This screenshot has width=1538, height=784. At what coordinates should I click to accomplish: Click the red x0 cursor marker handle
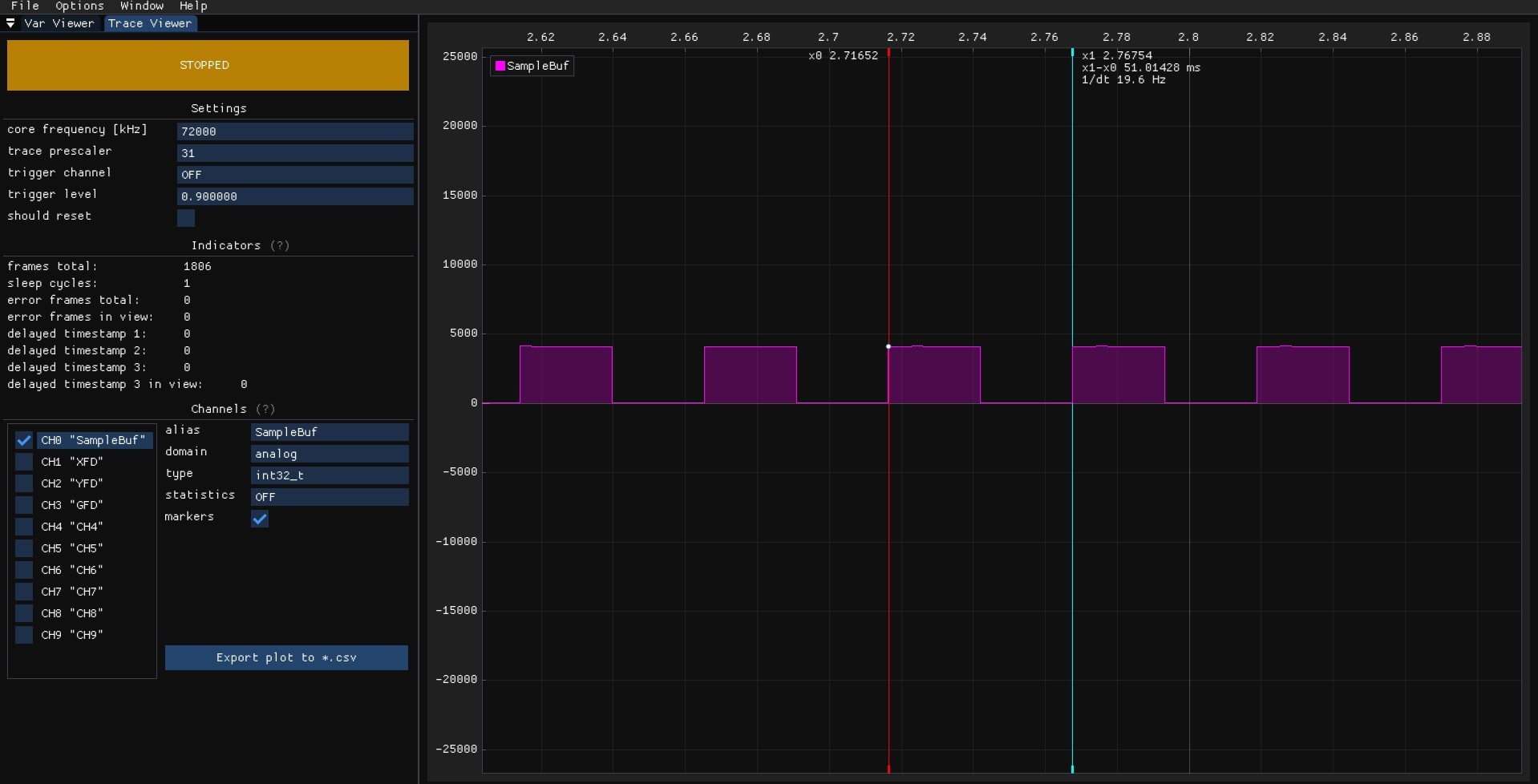(x=888, y=53)
